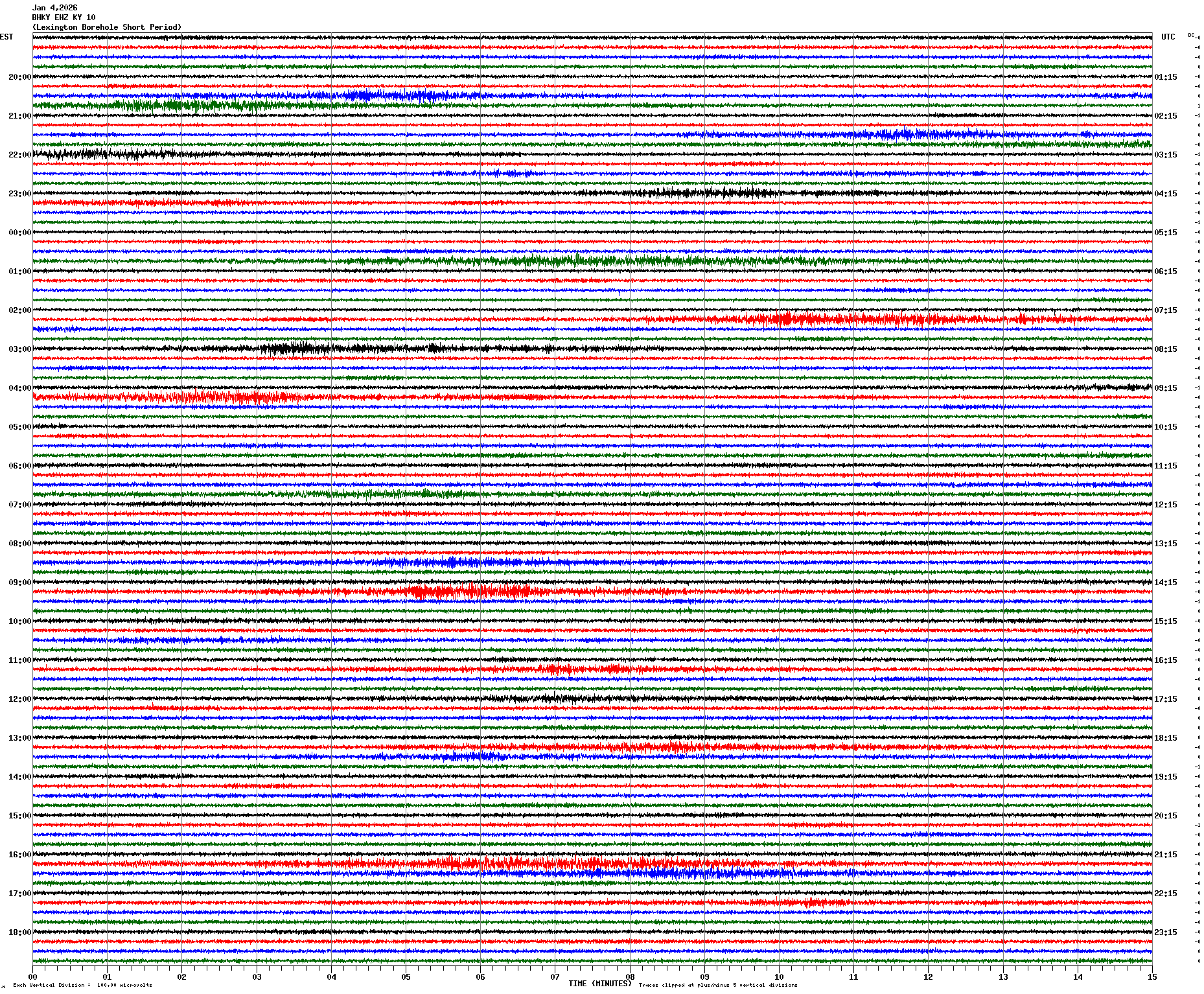Click the 15 minute tick on the time axis

tap(1152, 977)
